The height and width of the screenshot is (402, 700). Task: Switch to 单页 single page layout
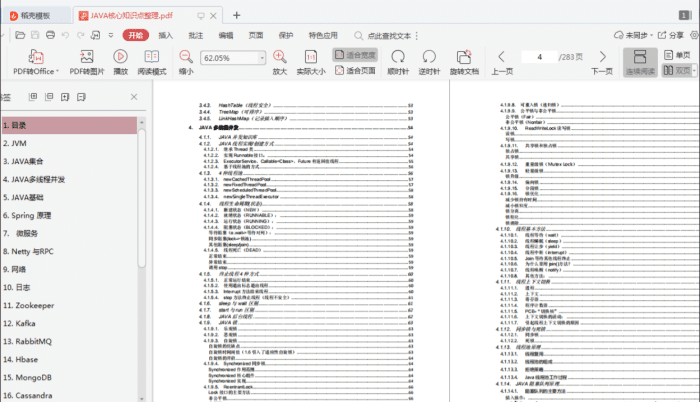[677, 55]
